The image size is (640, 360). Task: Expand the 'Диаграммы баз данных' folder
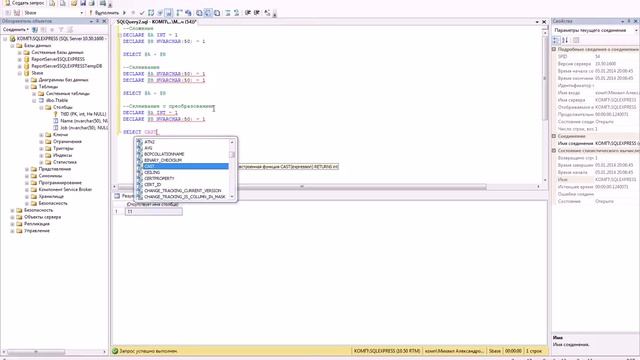point(27,80)
